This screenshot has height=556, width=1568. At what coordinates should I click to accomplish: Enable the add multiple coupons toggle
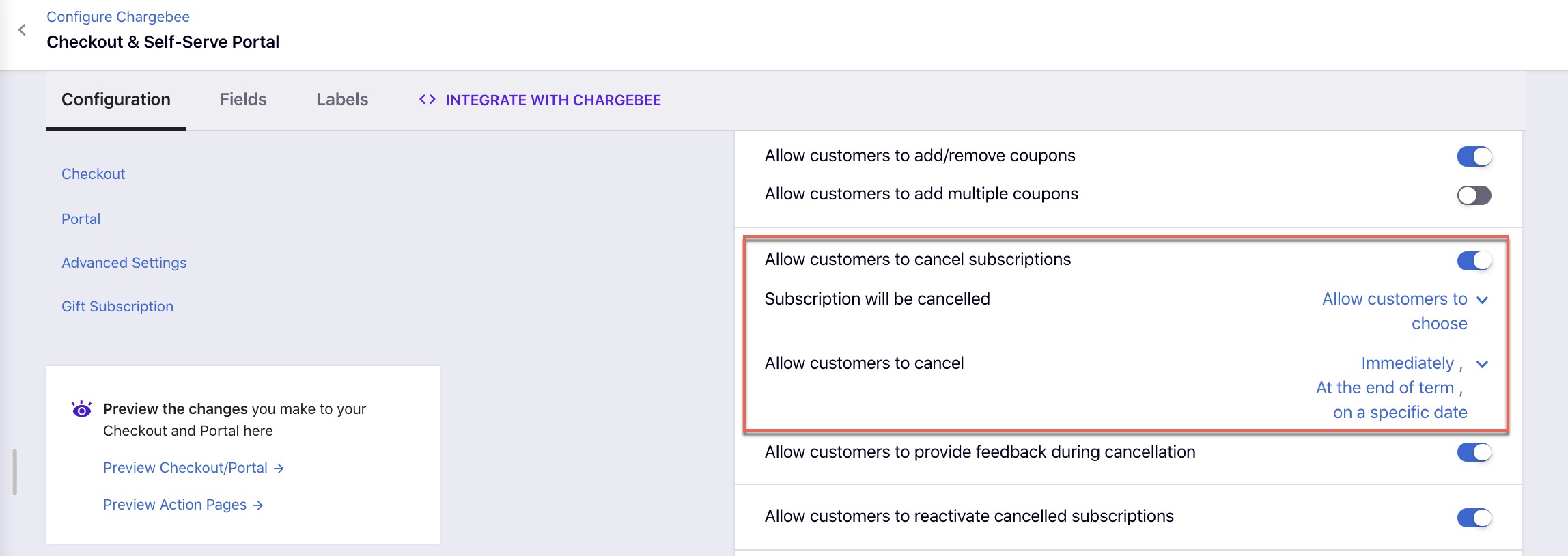1474,195
